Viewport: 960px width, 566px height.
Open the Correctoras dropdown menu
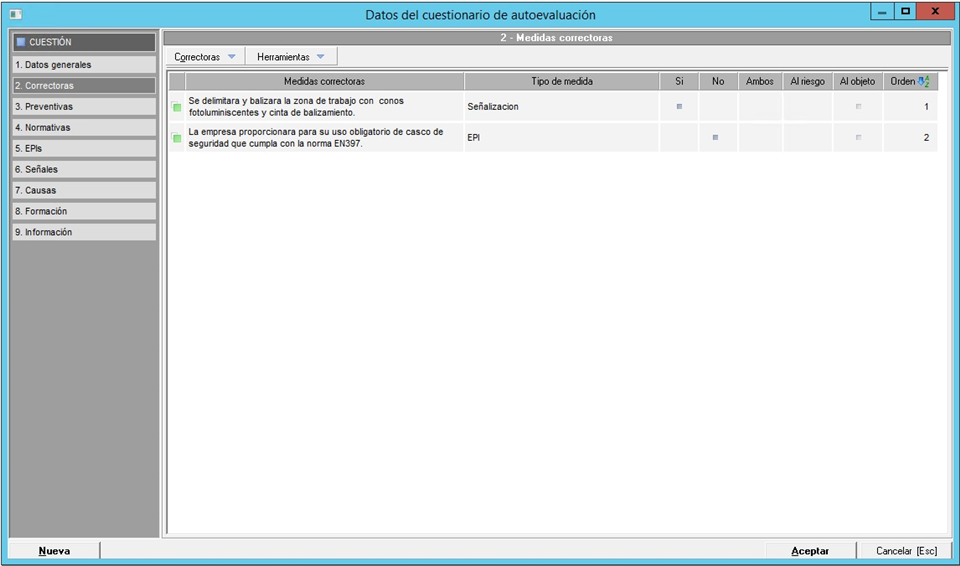pyautogui.click(x=205, y=57)
